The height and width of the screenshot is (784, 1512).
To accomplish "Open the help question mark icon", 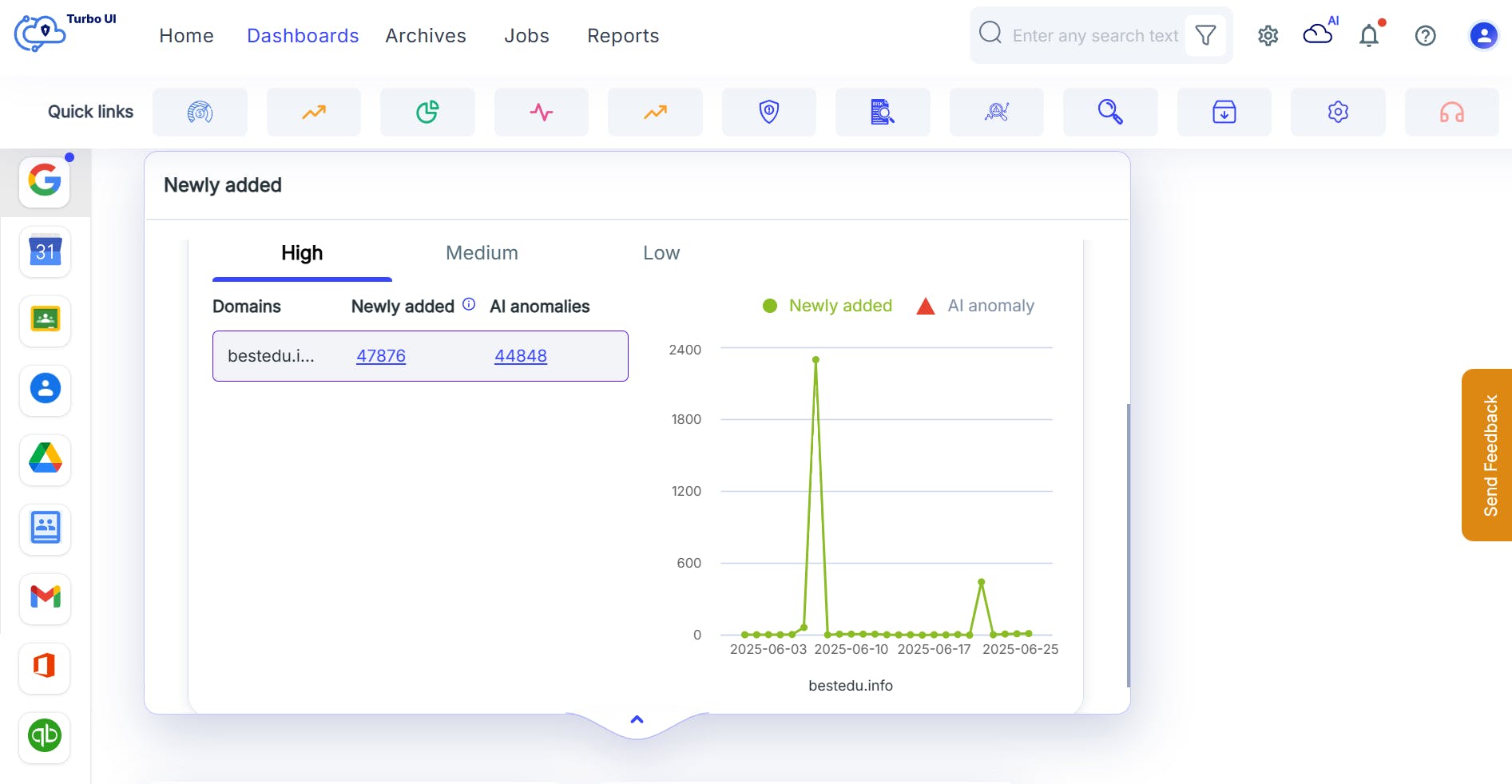I will click(x=1425, y=35).
